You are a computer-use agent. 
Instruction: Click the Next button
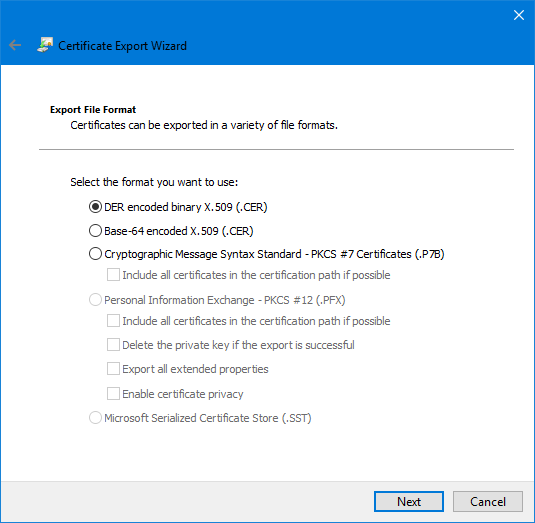click(409, 502)
